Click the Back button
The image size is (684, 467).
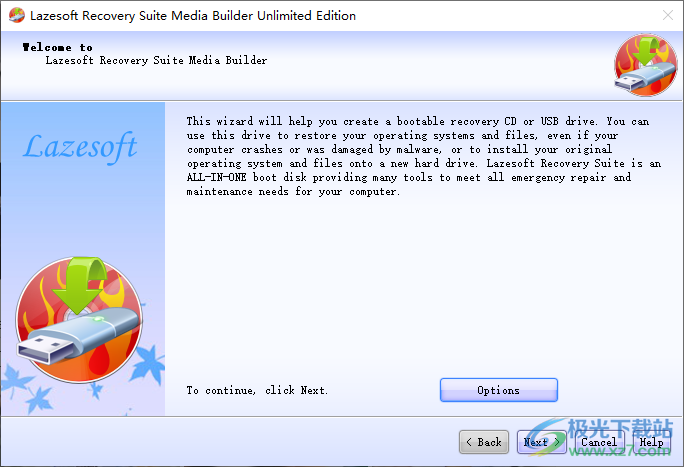[484, 442]
